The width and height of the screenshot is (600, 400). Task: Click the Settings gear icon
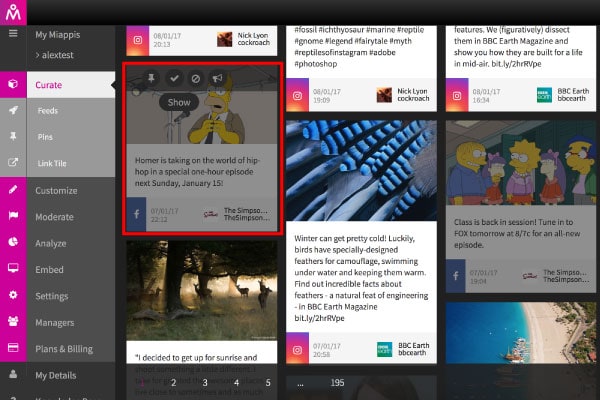point(13,295)
